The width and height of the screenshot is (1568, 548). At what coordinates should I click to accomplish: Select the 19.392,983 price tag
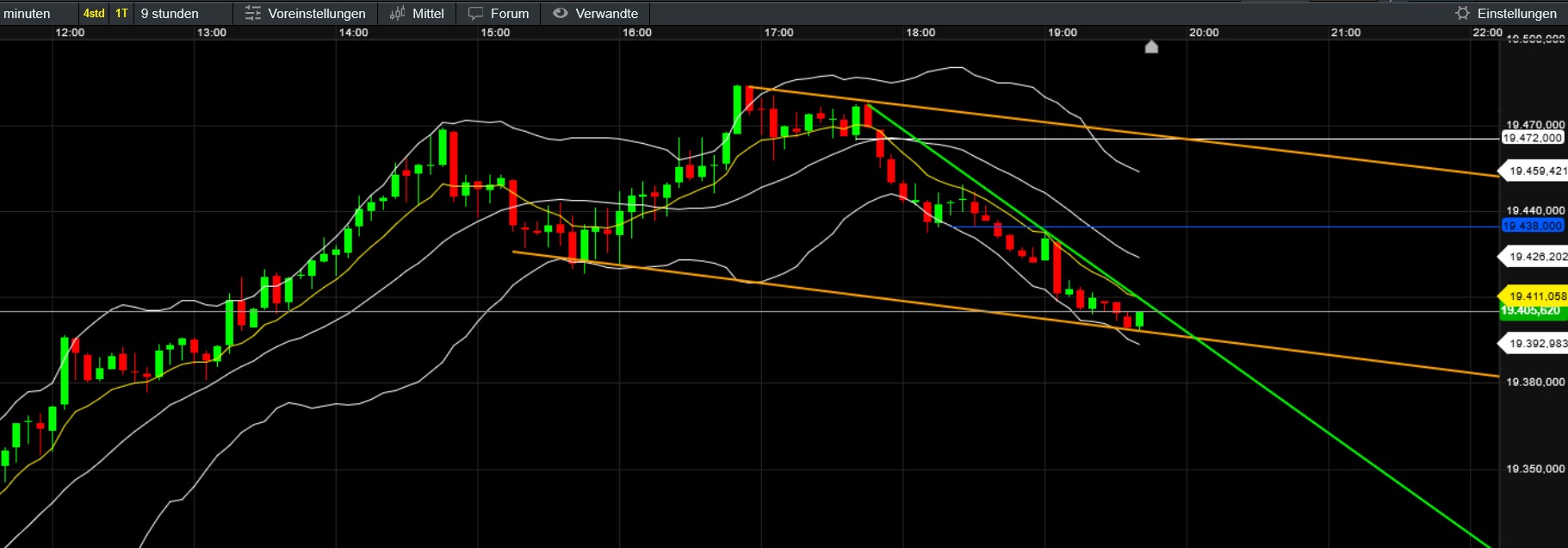tap(1534, 343)
